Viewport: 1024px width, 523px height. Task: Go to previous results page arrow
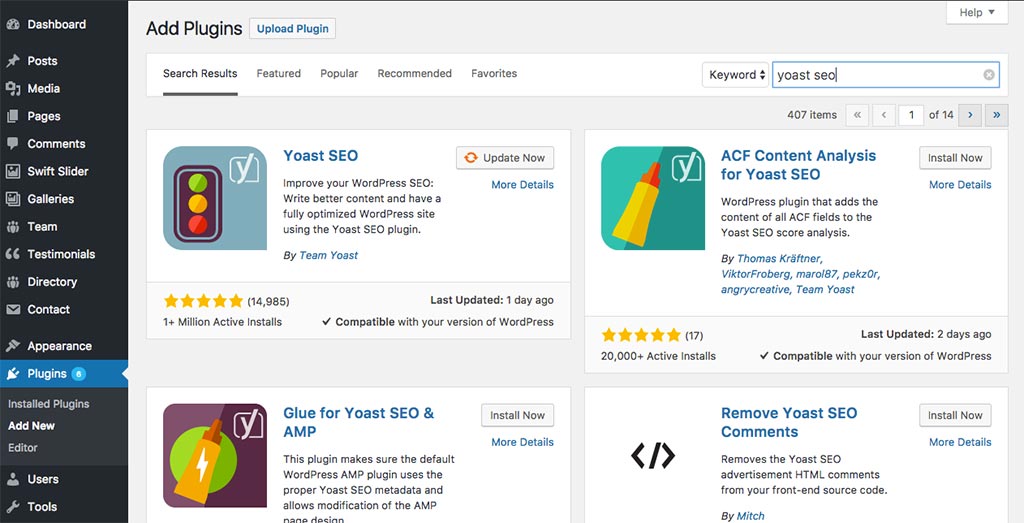[884, 115]
